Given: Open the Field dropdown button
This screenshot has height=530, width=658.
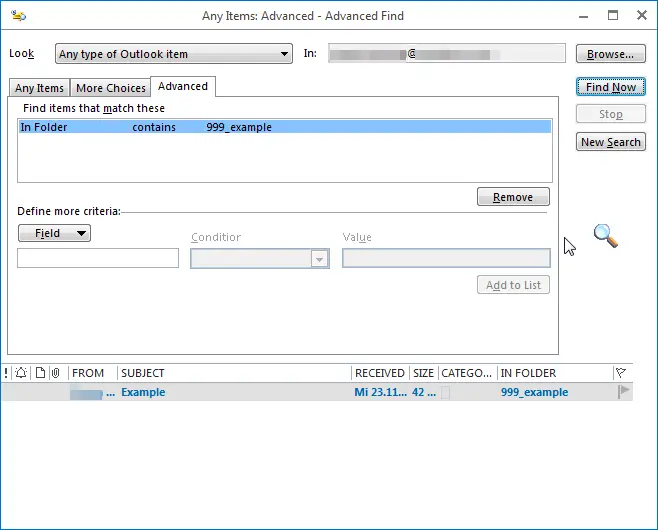Looking at the screenshot, I should [54, 233].
